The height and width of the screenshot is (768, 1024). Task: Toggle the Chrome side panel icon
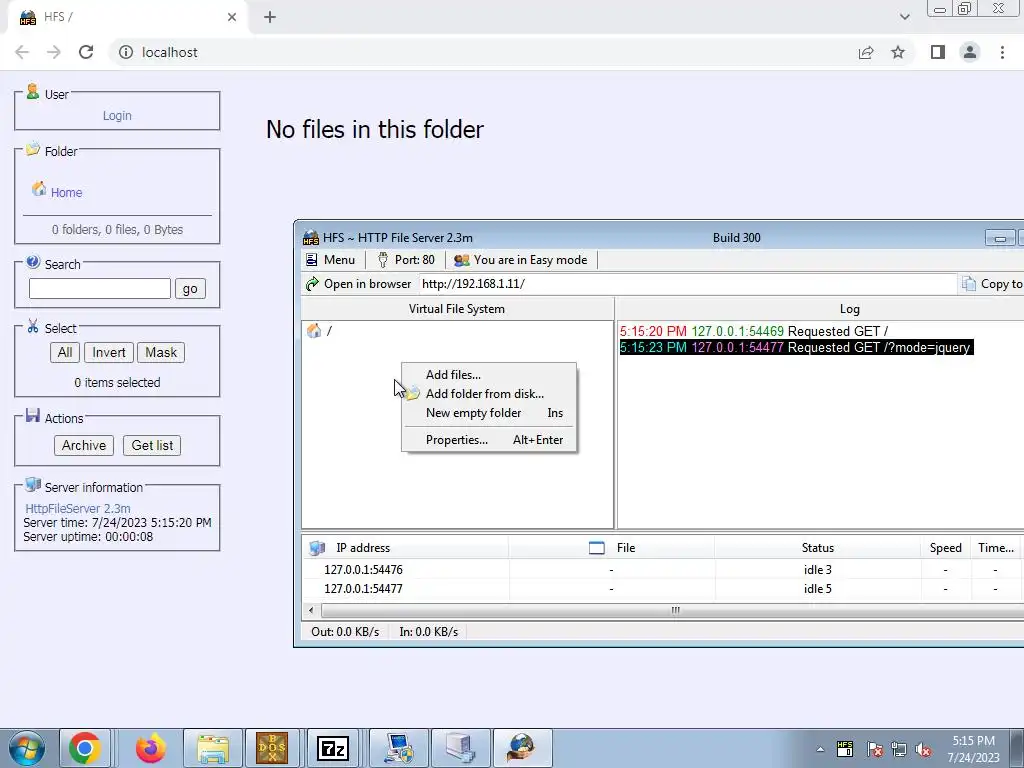click(x=938, y=52)
